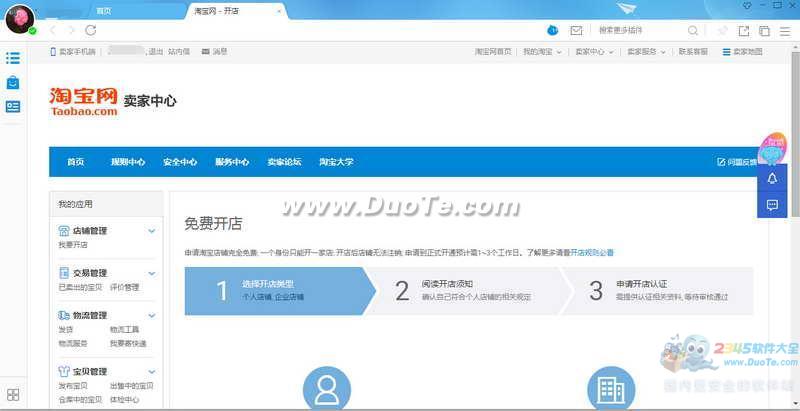Open 安全中心 in the navigation bar
Screen dimensions: 800x411
click(x=180, y=162)
